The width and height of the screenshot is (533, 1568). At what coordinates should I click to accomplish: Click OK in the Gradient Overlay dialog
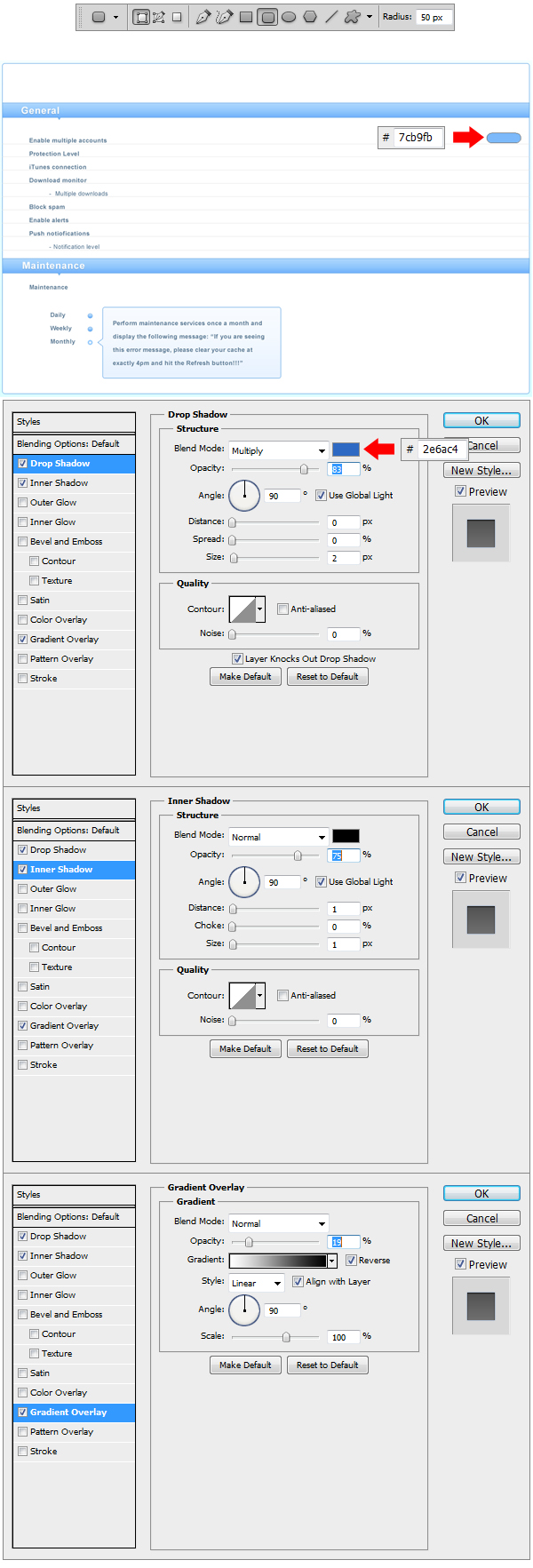coord(481,1194)
